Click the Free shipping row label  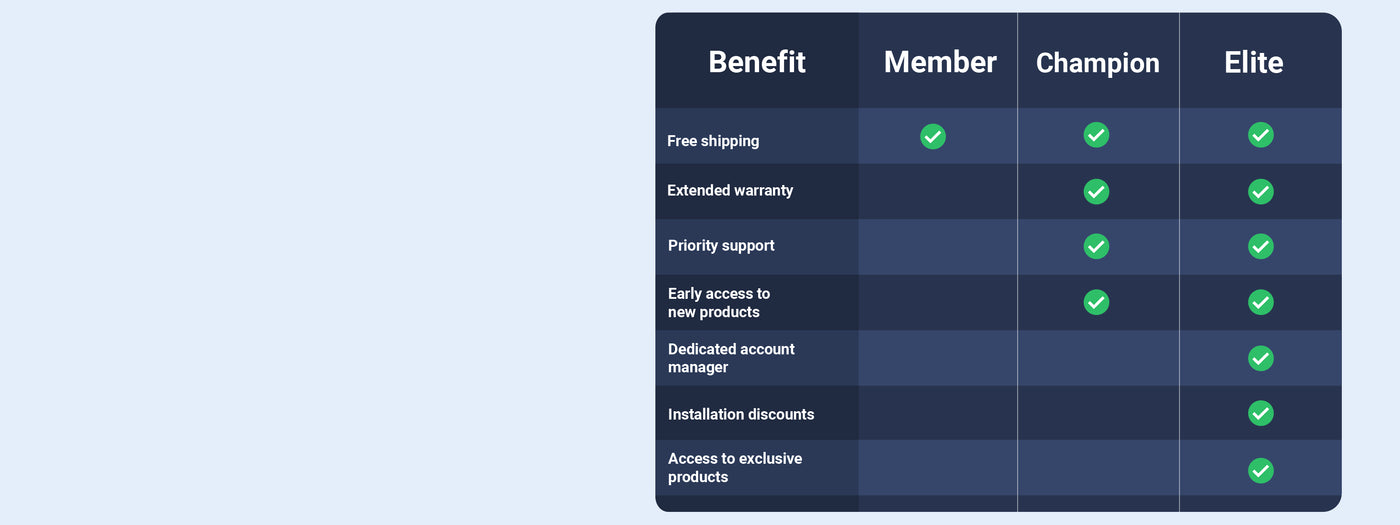[x=713, y=141]
